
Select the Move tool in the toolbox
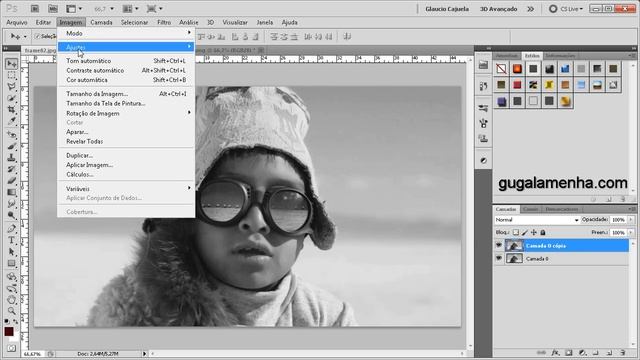point(11,64)
